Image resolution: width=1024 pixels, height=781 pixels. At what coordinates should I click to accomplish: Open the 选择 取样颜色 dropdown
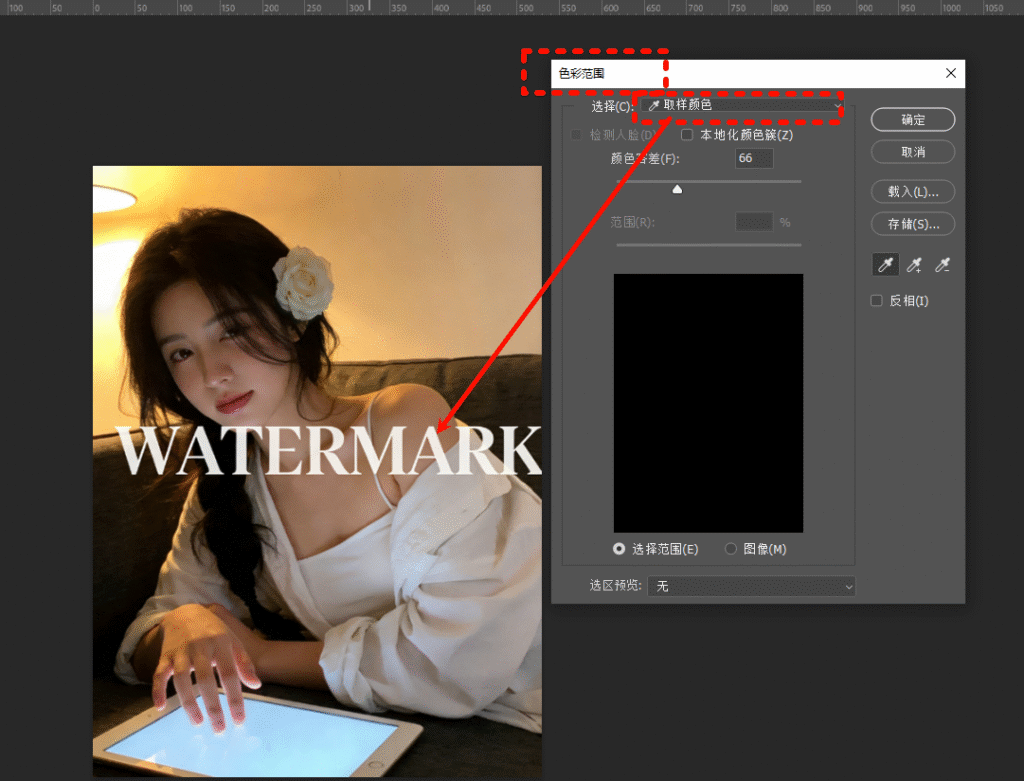[744, 105]
